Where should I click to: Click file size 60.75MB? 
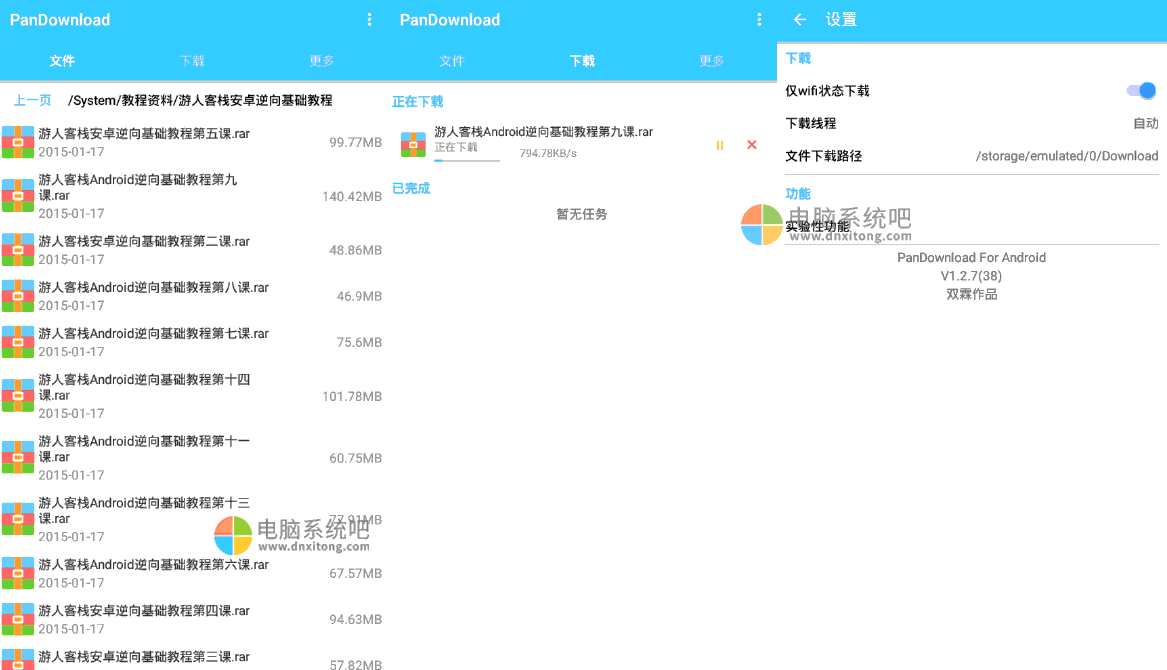[x=356, y=458]
